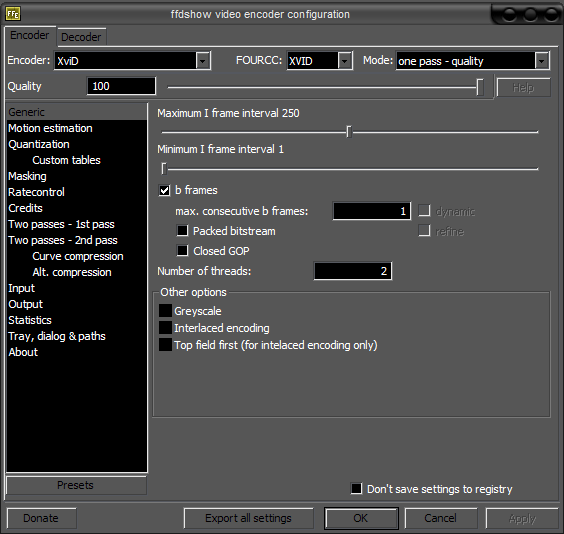Select Output in the settings list

pos(77,304)
